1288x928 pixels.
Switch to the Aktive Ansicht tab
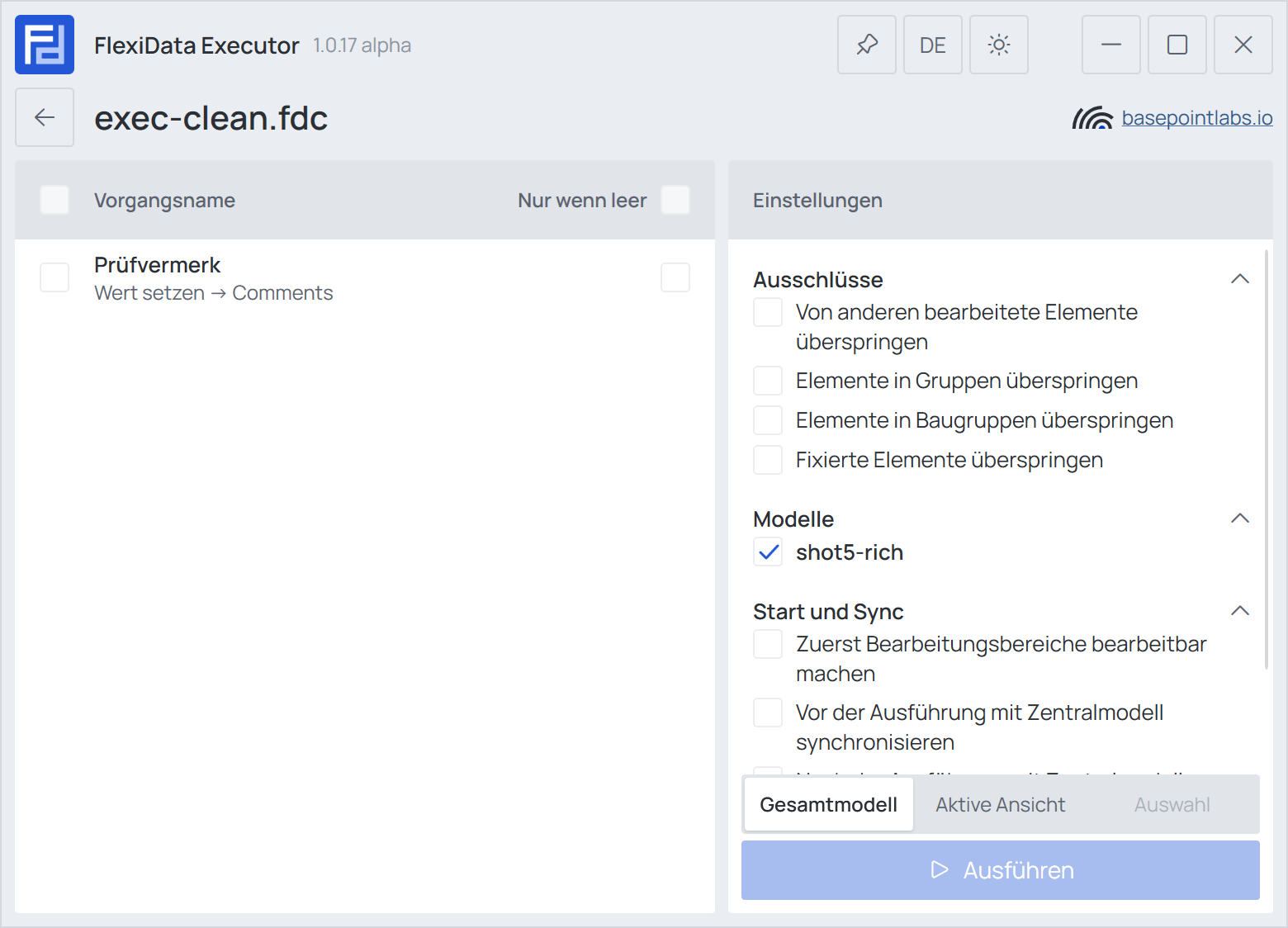1001,804
